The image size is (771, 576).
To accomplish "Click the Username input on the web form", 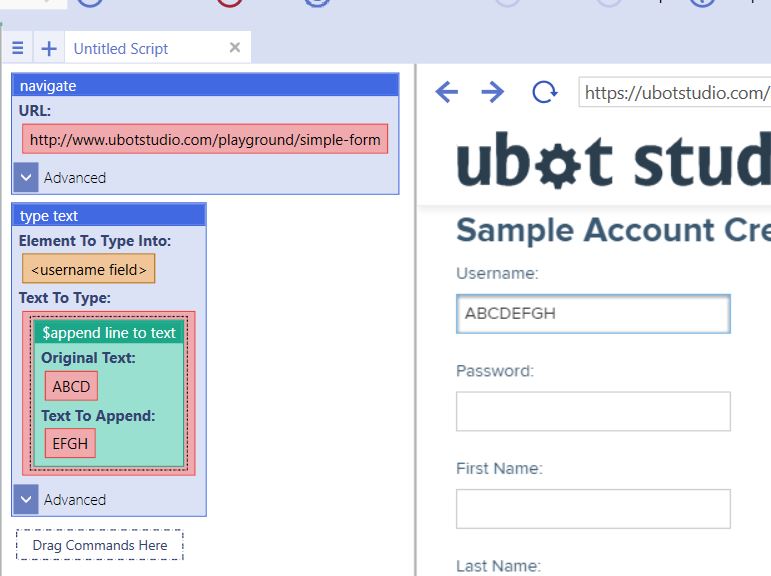I will (593, 313).
